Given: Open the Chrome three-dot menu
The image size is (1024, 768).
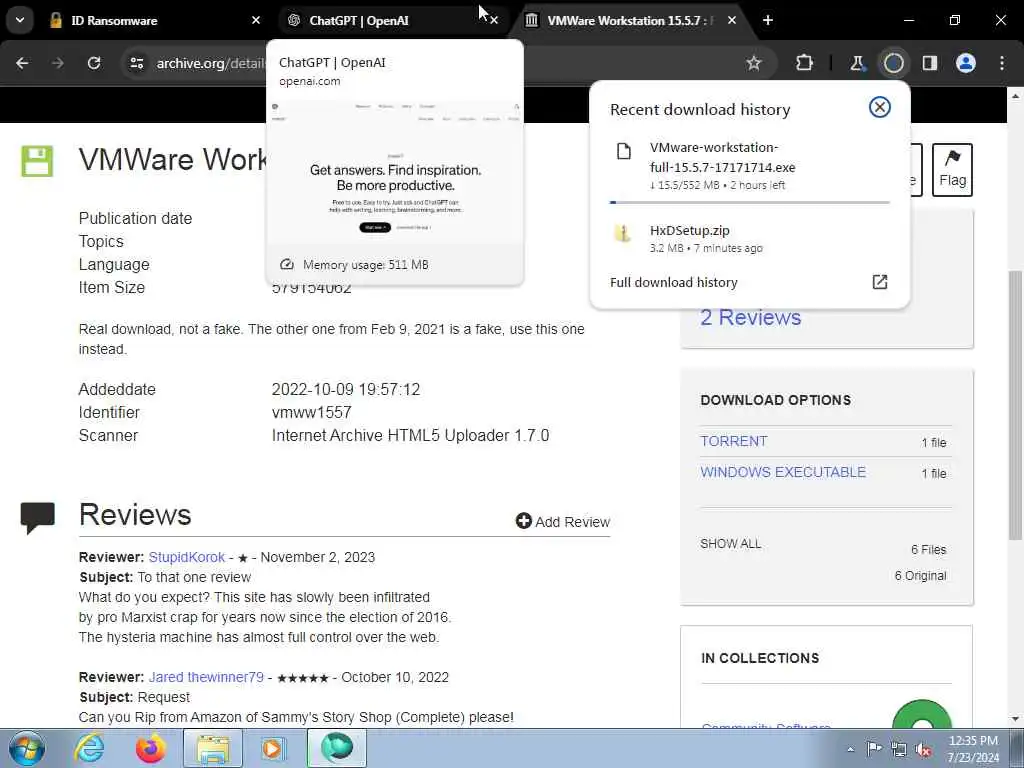Looking at the screenshot, I should pos(1002,63).
